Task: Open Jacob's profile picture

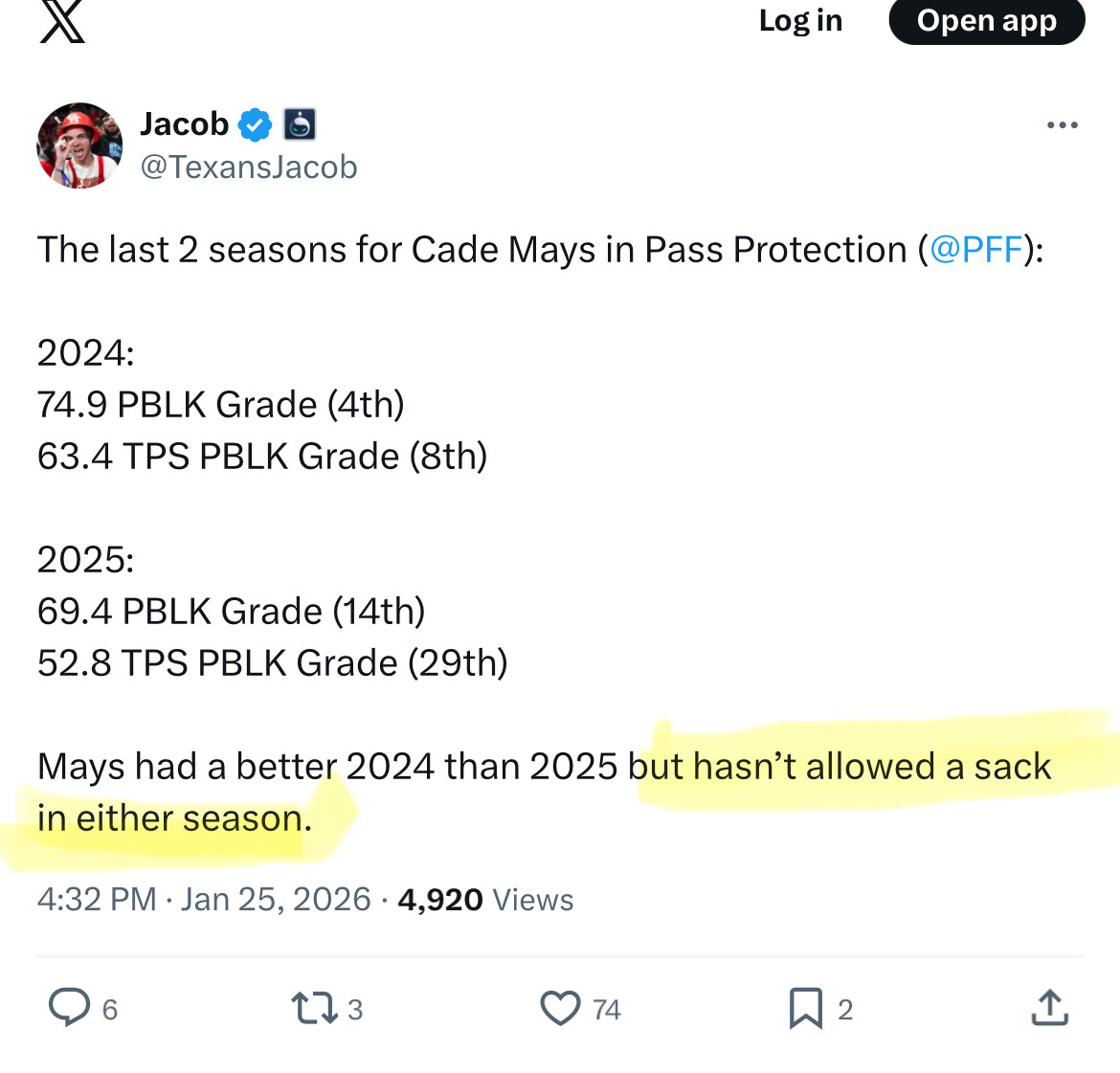Action: [79, 145]
